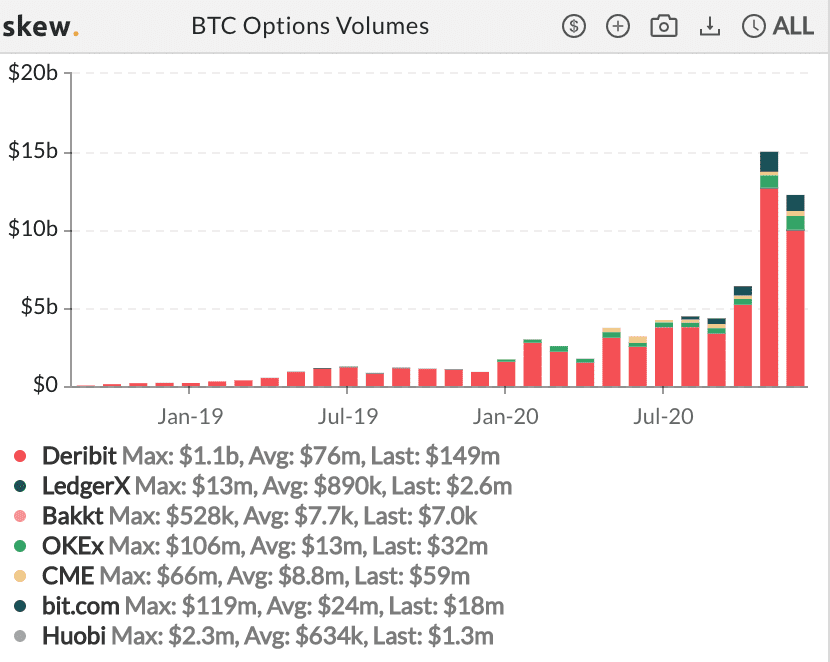Click the pink Bakkt legend dot

20,516
